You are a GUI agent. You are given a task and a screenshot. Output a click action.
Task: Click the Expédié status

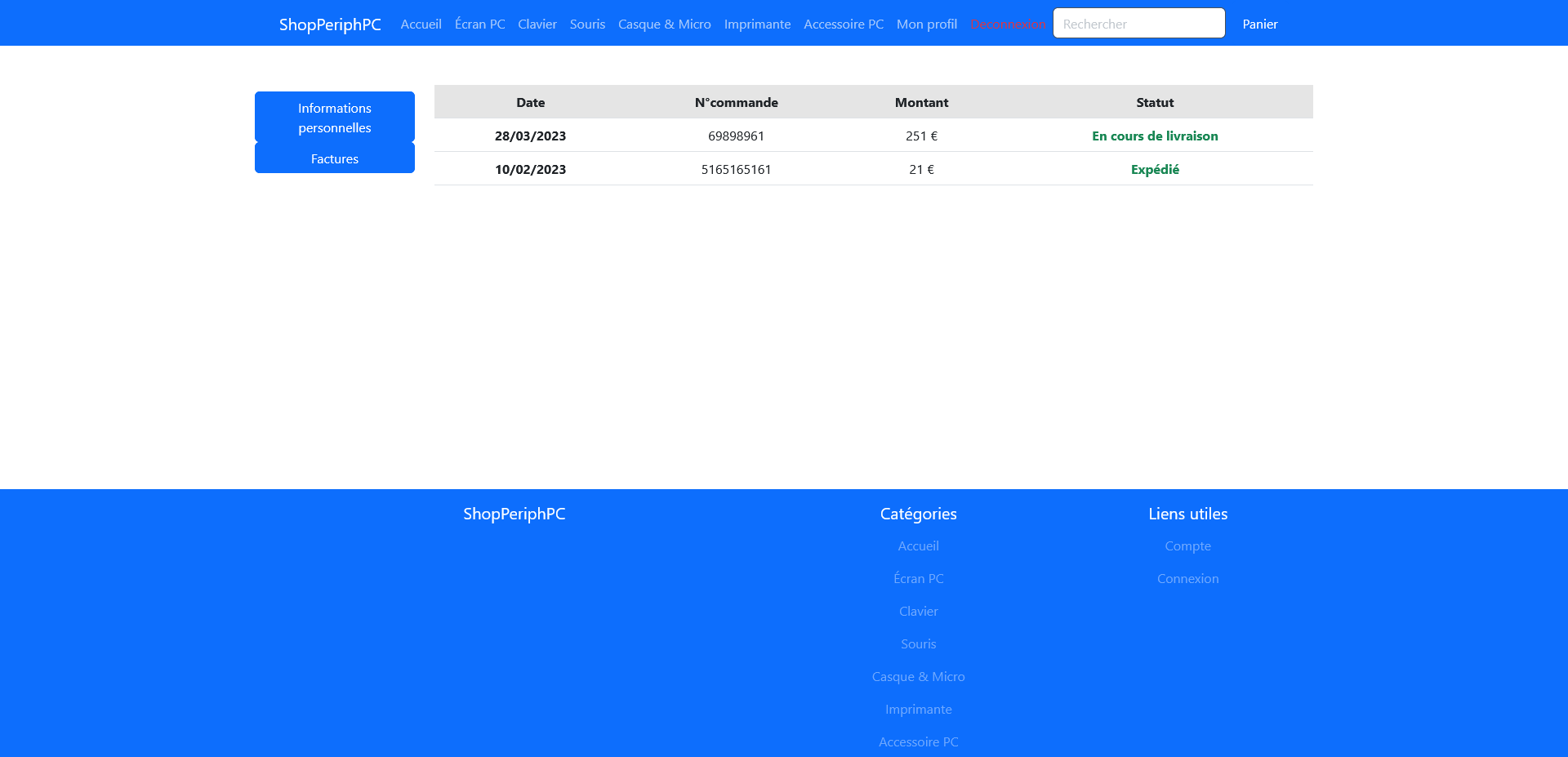1155,169
